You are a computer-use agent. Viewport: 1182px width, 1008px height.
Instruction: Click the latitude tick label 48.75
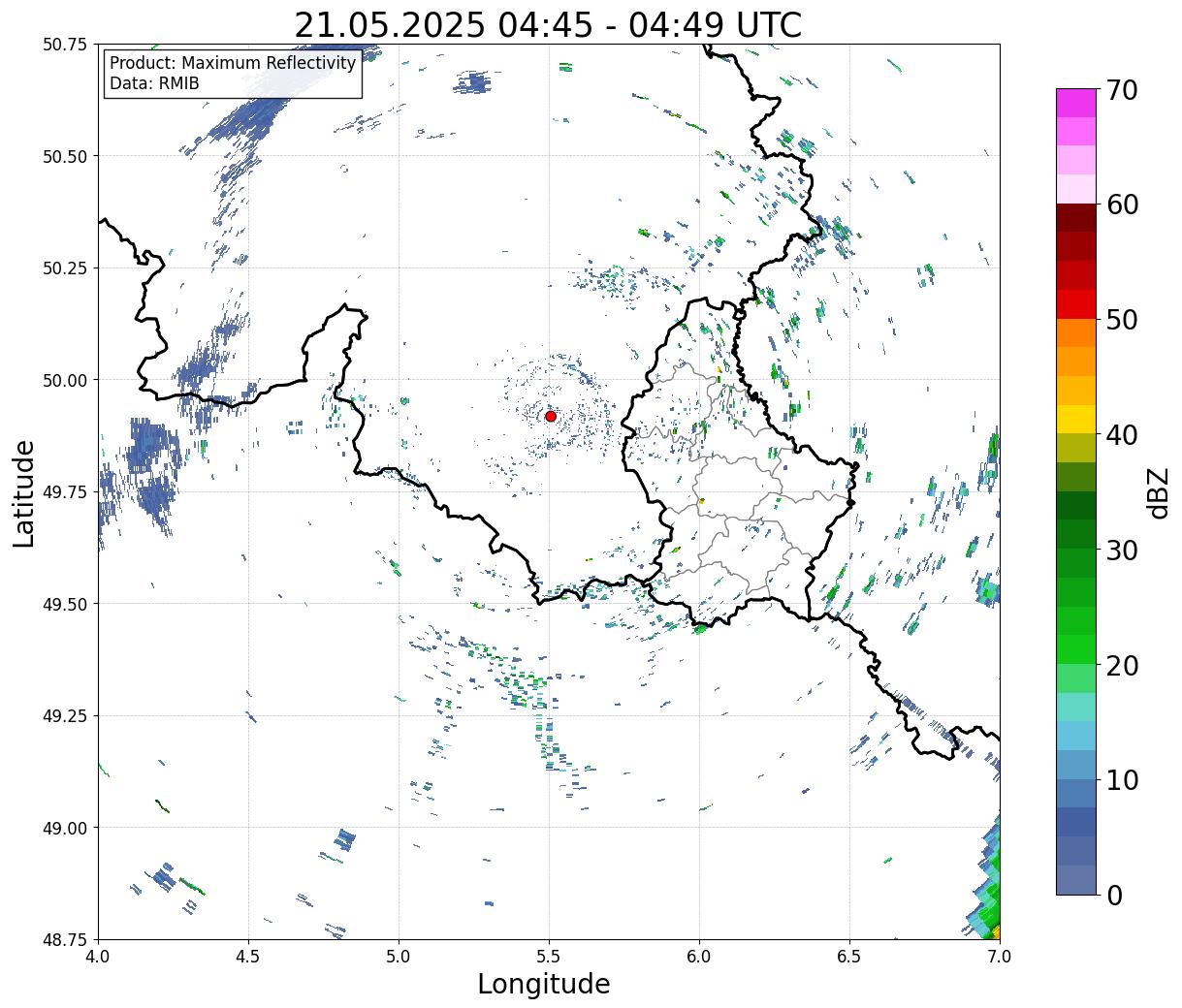(x=65, y=939)
